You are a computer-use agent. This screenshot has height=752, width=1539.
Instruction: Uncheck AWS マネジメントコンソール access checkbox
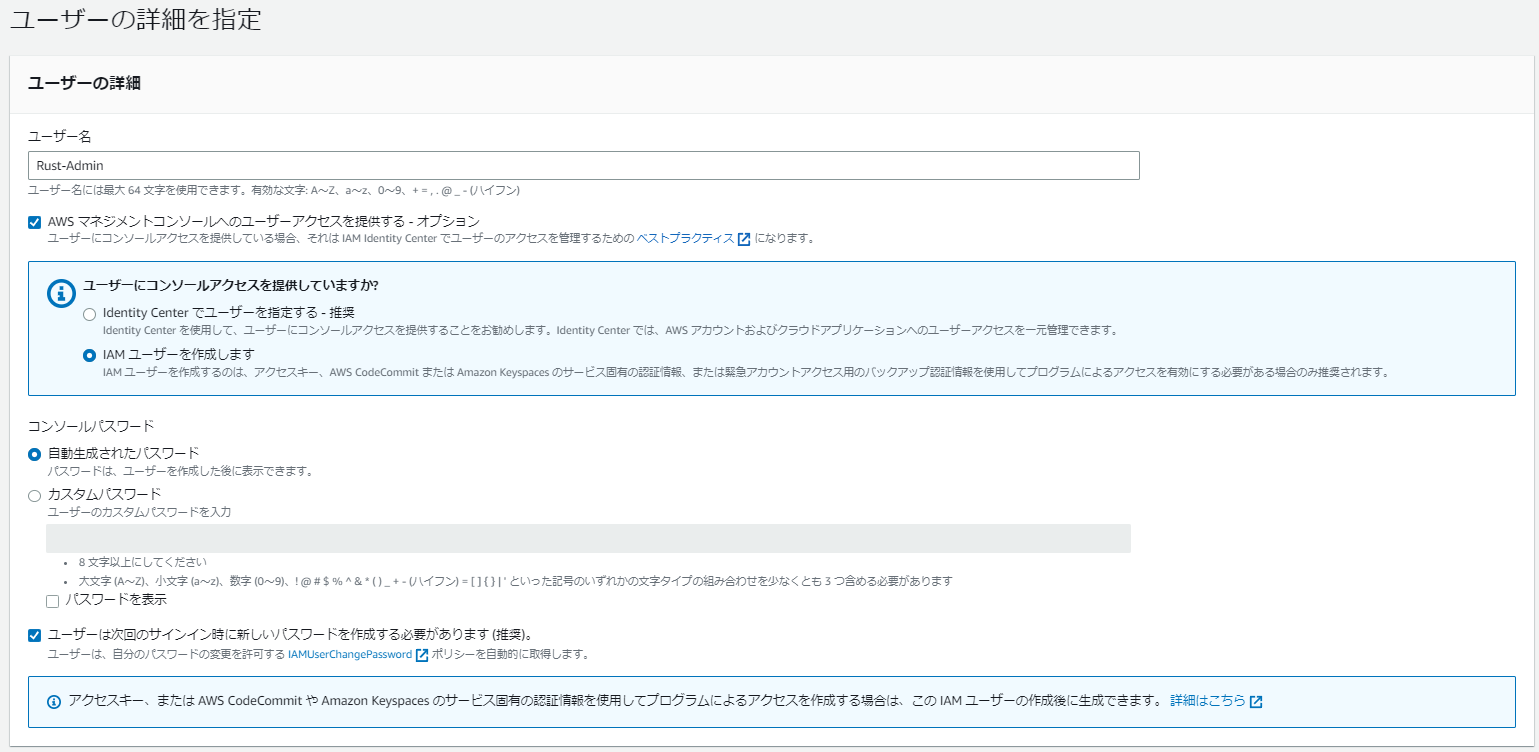click(x=35, y=222)
